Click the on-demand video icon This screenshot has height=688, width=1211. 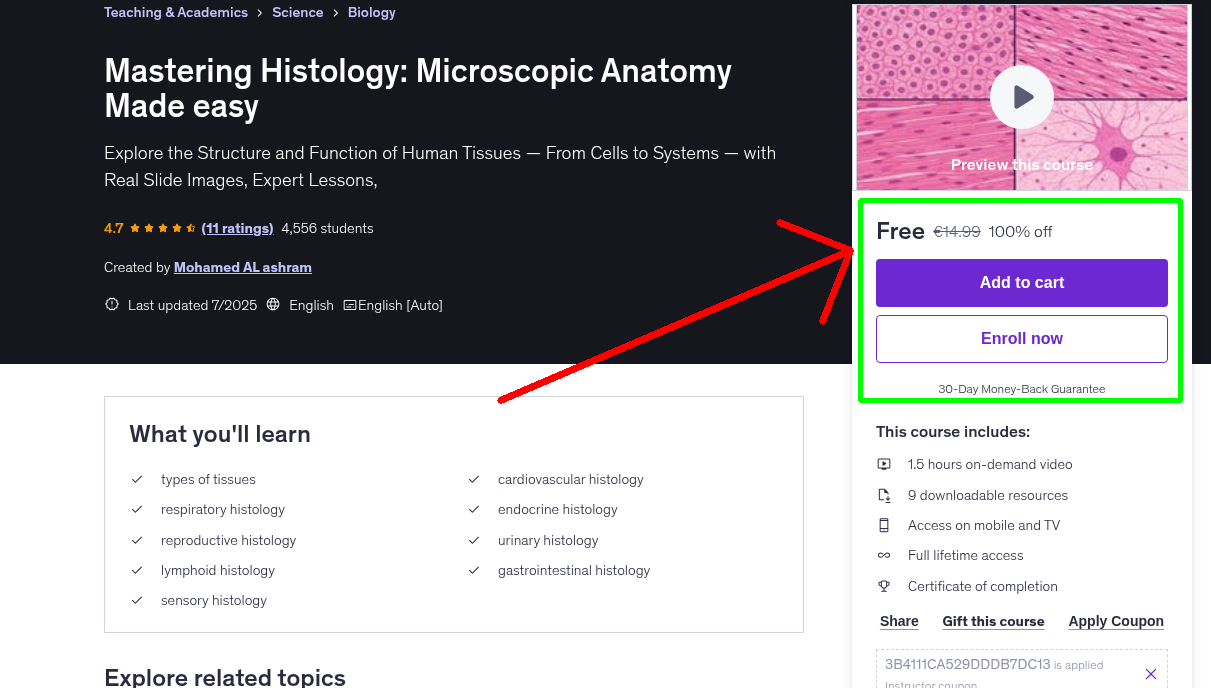pos(885,464)
